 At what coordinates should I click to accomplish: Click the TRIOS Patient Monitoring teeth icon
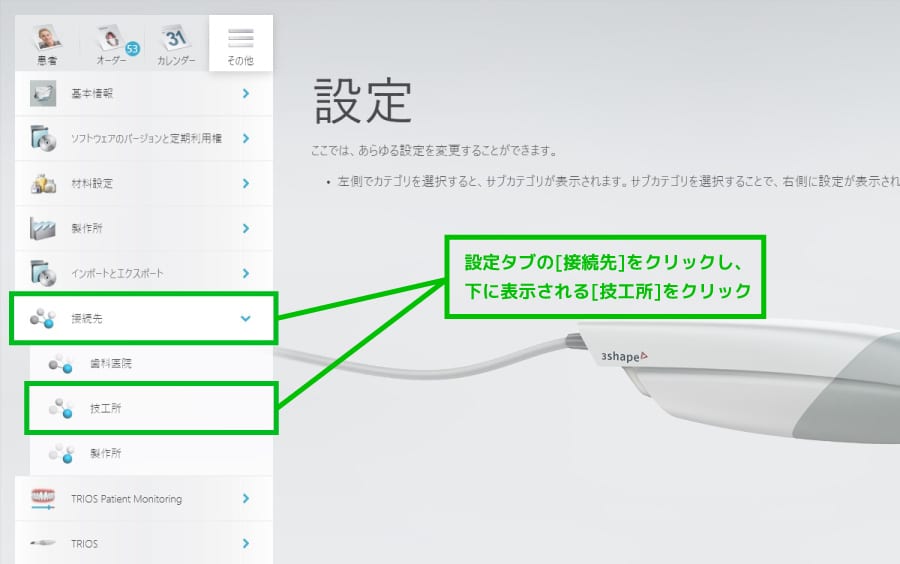[43, 499]
